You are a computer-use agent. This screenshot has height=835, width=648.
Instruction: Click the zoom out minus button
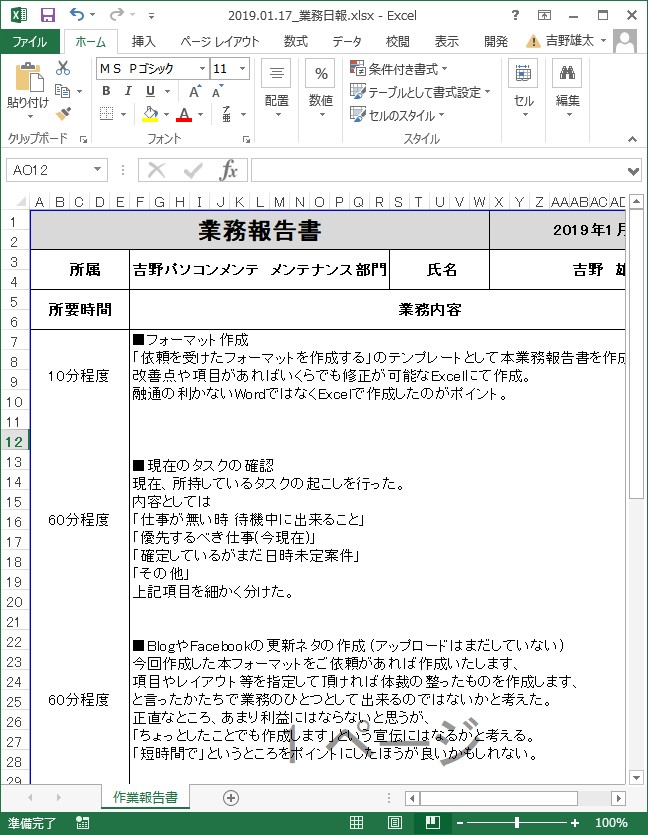coord(460,823)
